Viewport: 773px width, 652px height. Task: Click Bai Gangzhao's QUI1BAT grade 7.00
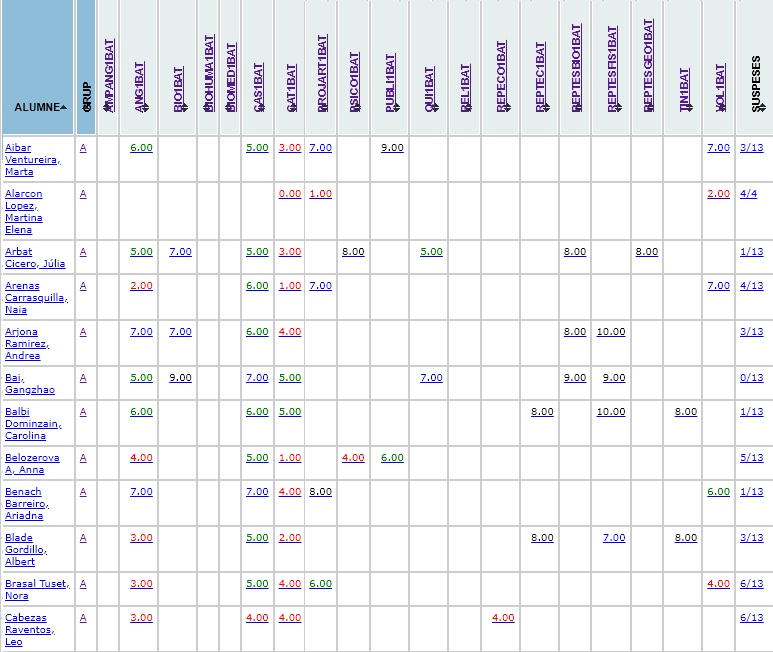click(431, 378)
